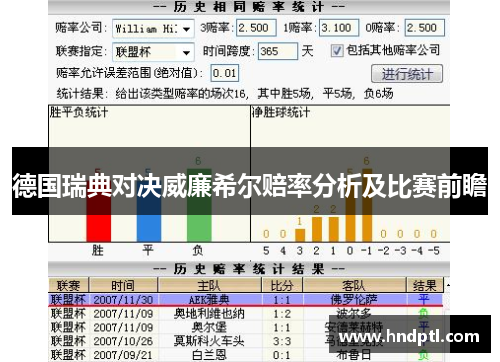Select the 1:2 score cell
500x362 pixels.
click(x=282, y=314)
